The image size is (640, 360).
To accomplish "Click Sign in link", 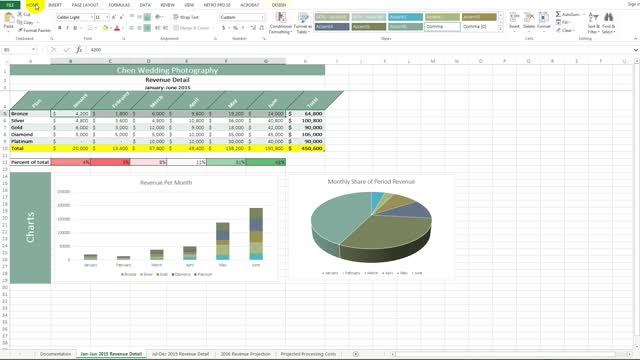I will point(633,4).
